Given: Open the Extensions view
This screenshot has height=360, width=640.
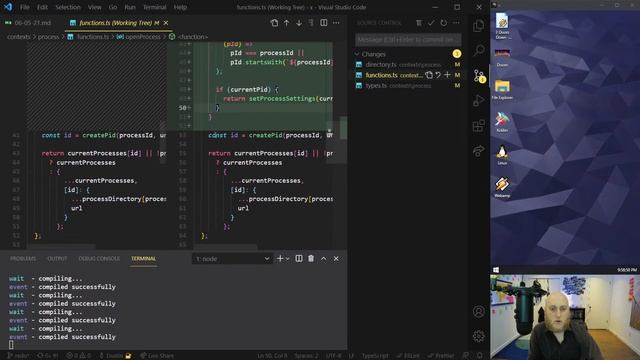Looking at the screenshot, I should coord(478,126).
